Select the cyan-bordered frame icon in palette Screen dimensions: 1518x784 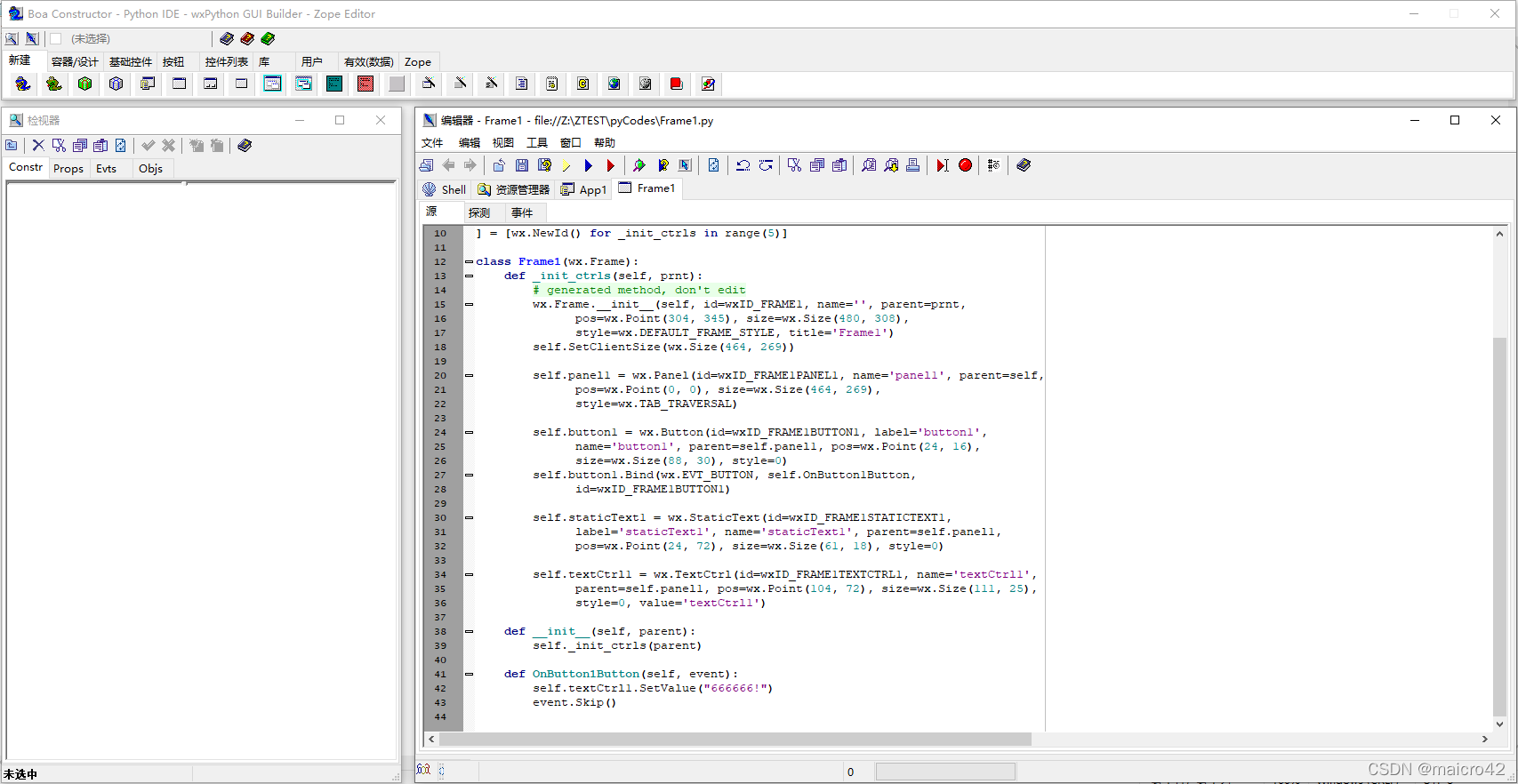272,84
